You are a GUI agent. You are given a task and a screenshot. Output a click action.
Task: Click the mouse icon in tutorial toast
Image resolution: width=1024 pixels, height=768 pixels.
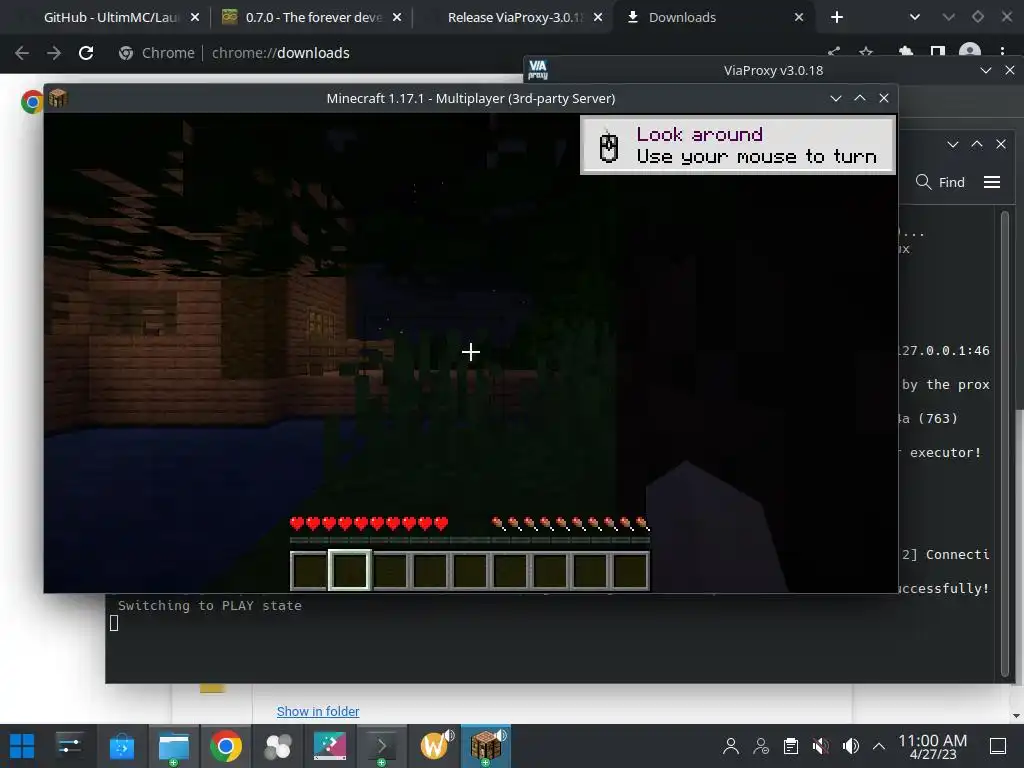pyautogui.click(x=609, y=146)
